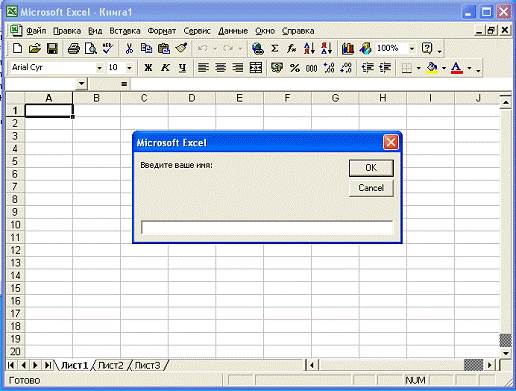Merge and center cells icon

pyautogui.click(x=256, y=68)
